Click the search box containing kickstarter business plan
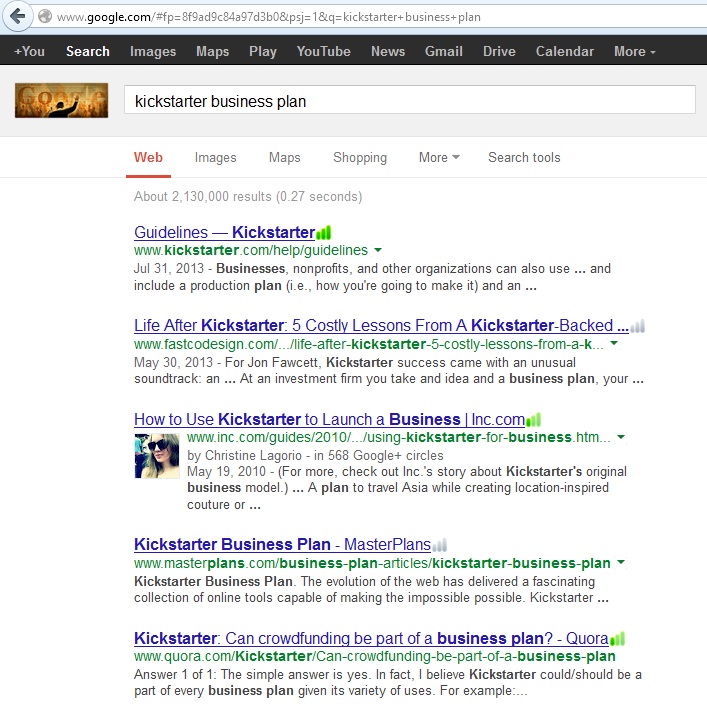This screenshot has width=707, height=704. coord(409,101)
